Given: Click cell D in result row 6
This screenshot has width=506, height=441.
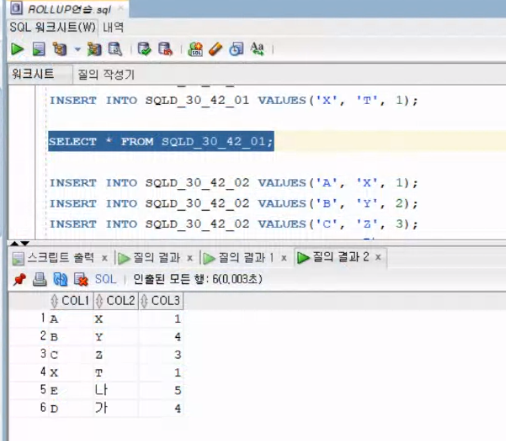Looking at the screenshot, I should coord(71,408).
